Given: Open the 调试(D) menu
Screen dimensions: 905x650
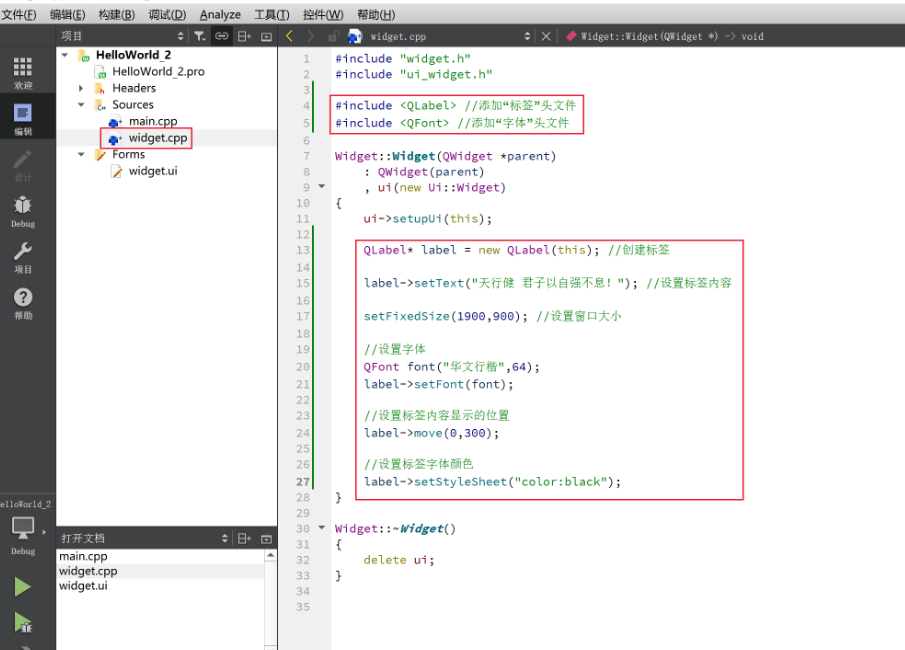Looking at the screenshot, I should coord(167,14).
